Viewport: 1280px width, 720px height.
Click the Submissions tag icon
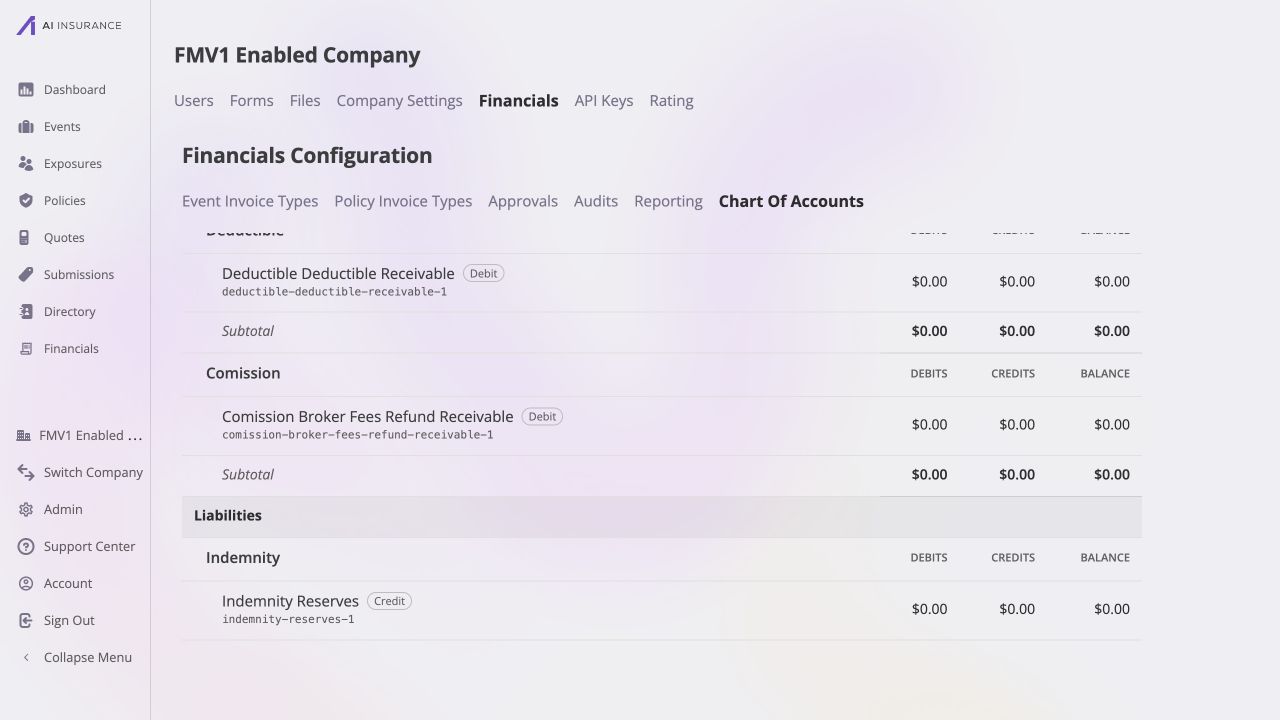tap(26, 275)
